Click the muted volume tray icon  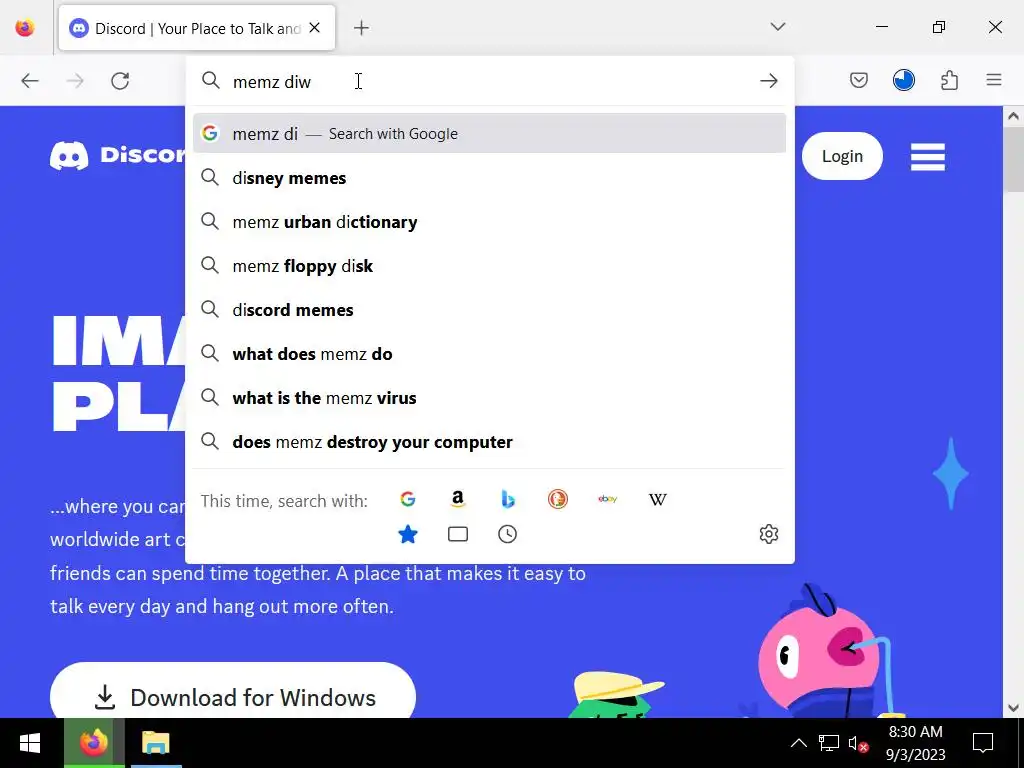coord(857,743)
